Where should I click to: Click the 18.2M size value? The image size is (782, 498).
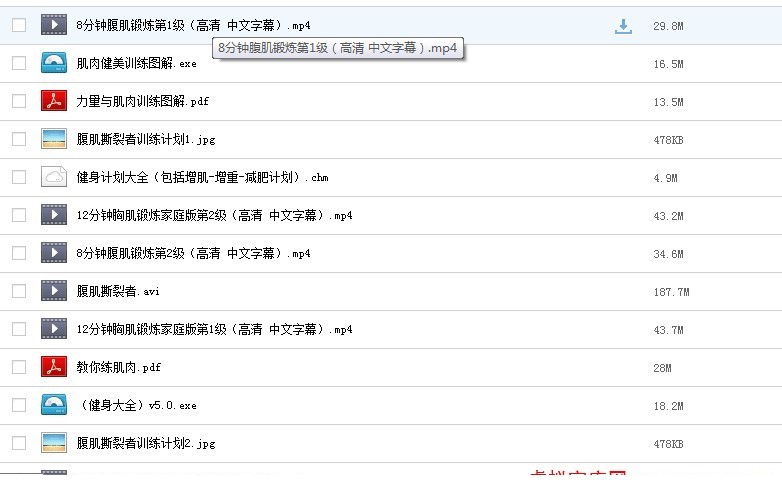tap(668, 406)
